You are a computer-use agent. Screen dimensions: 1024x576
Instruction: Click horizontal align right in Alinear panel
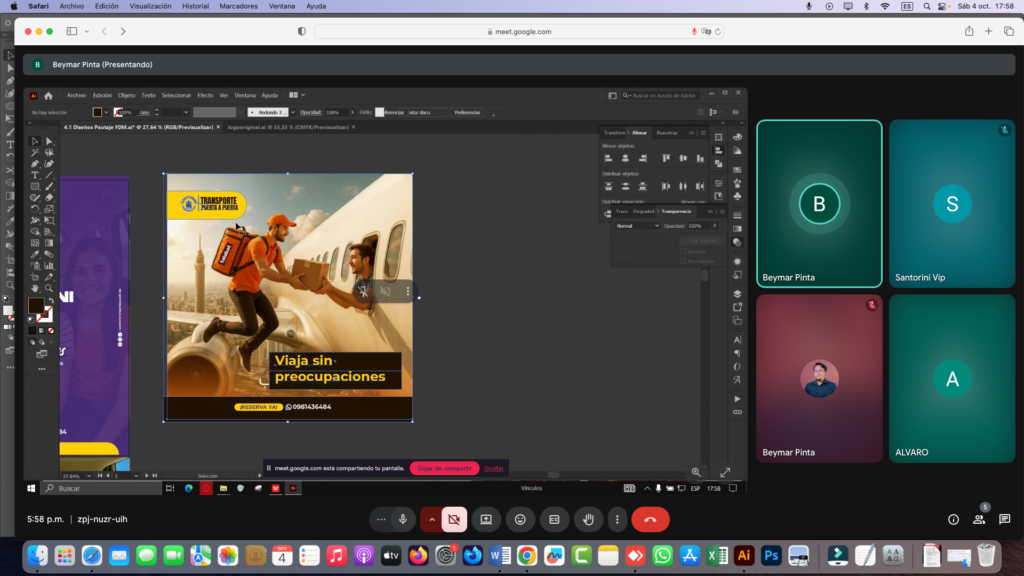click(643, 158)
